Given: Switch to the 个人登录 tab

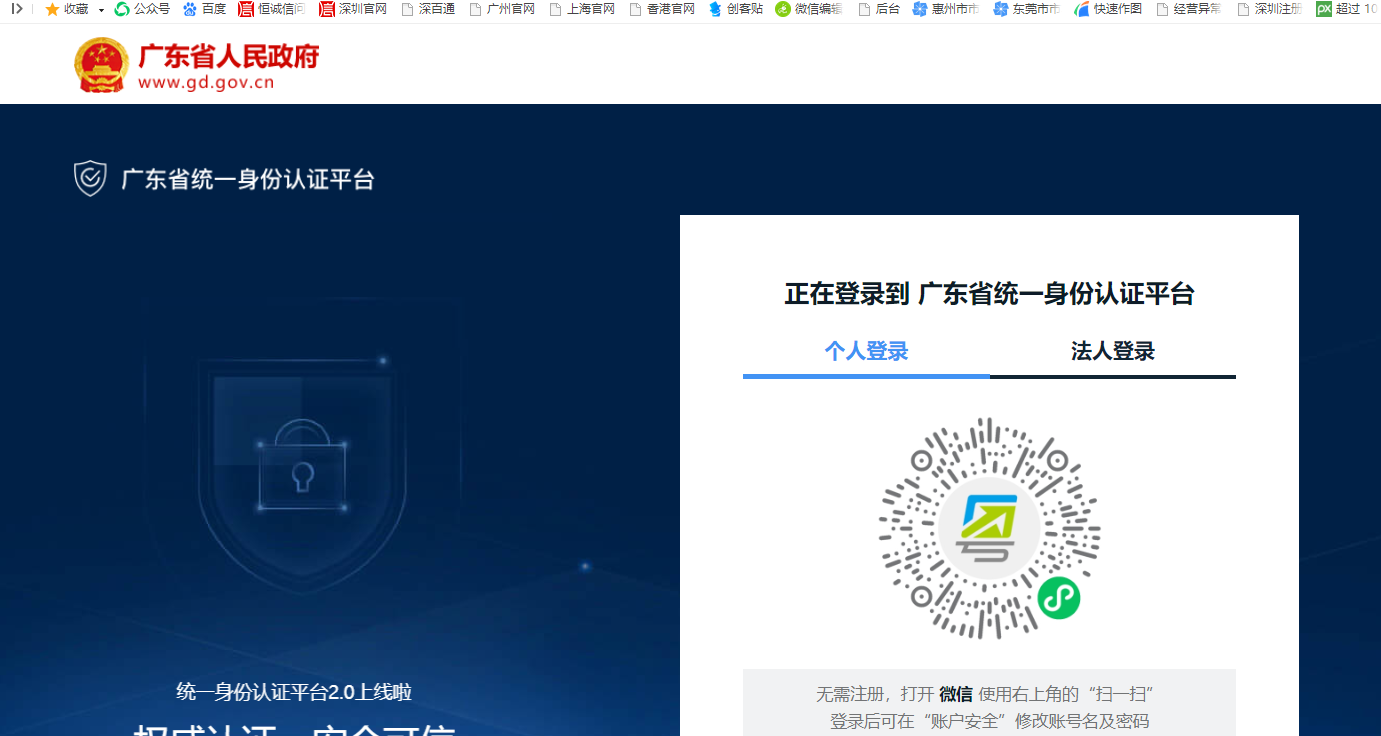Looking at the screenshot, I should (866, 351).
